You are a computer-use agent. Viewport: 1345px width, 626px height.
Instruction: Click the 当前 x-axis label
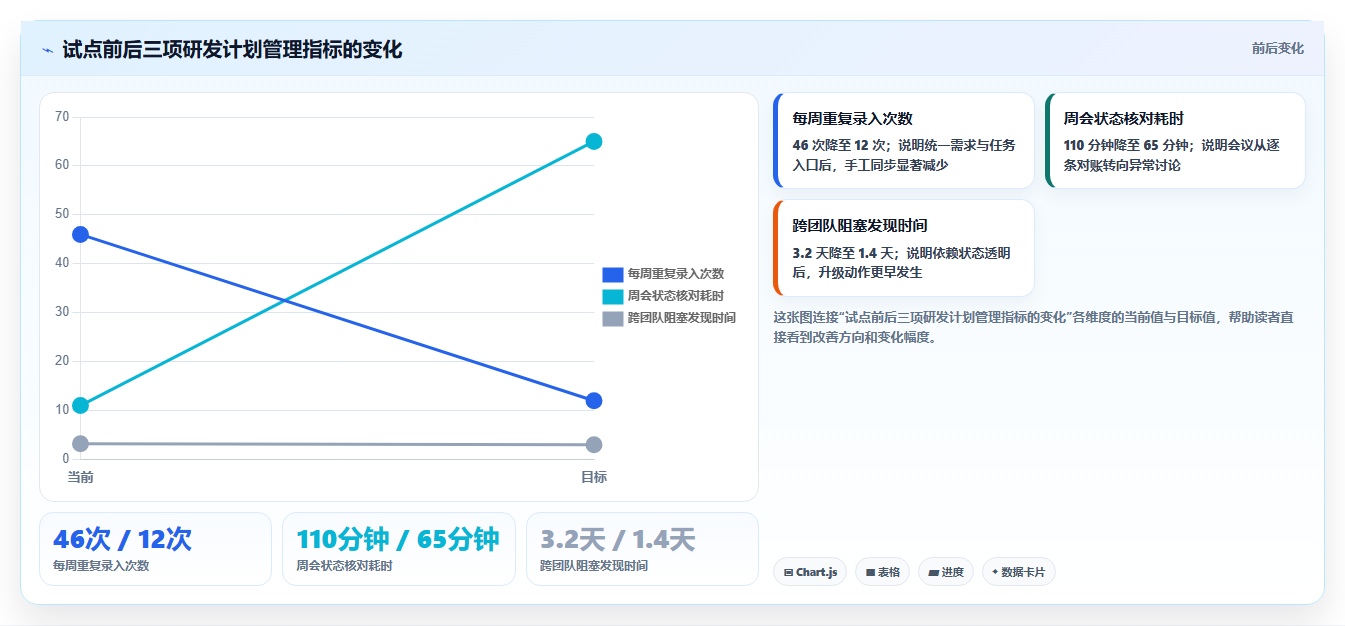[81, 477]
